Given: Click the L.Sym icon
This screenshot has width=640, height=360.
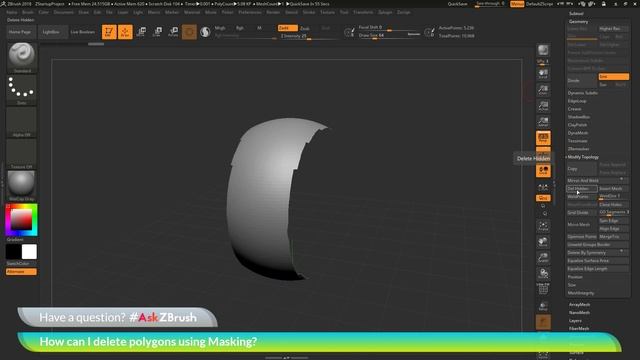Looking at the screenshot, I should [x=543, y=187].
